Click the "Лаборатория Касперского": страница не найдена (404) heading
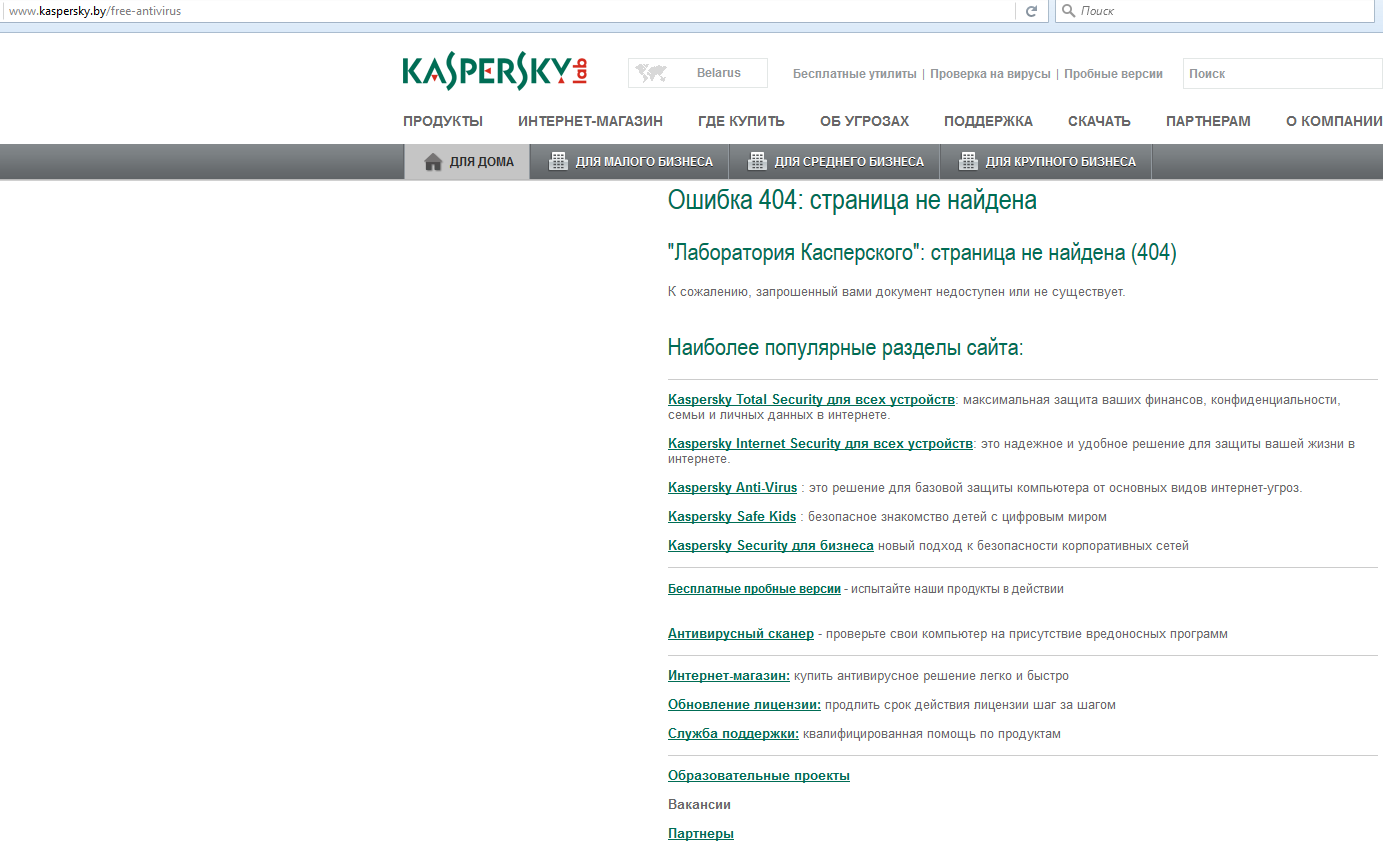The width and height of the screenshot is (1383, 854). point(922,253)
